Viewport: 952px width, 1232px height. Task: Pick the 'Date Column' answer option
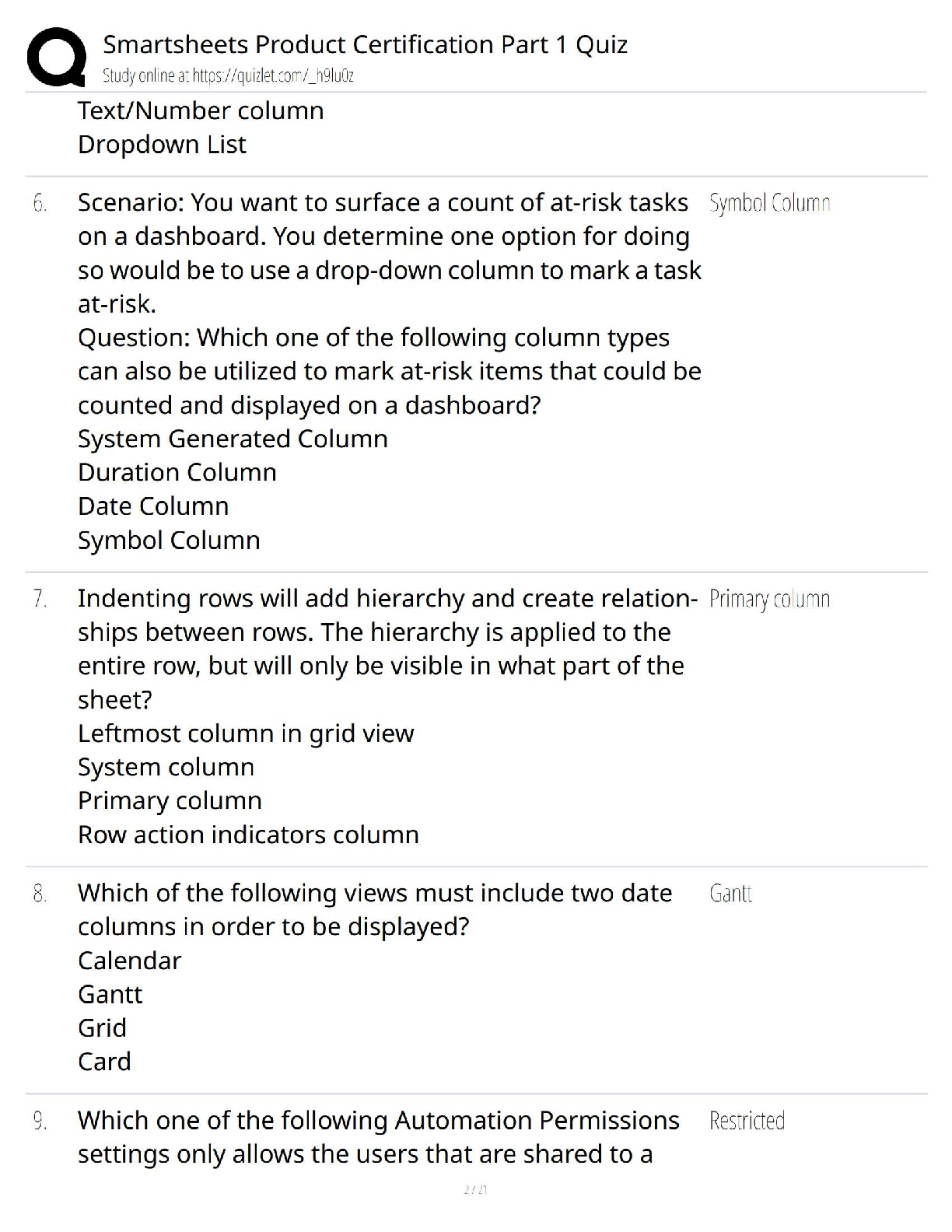tap(153, 506)
